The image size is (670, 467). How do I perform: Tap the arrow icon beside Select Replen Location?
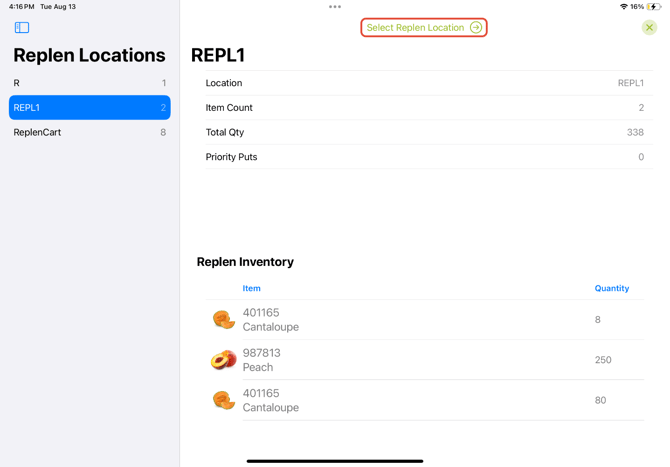[476, 28]
